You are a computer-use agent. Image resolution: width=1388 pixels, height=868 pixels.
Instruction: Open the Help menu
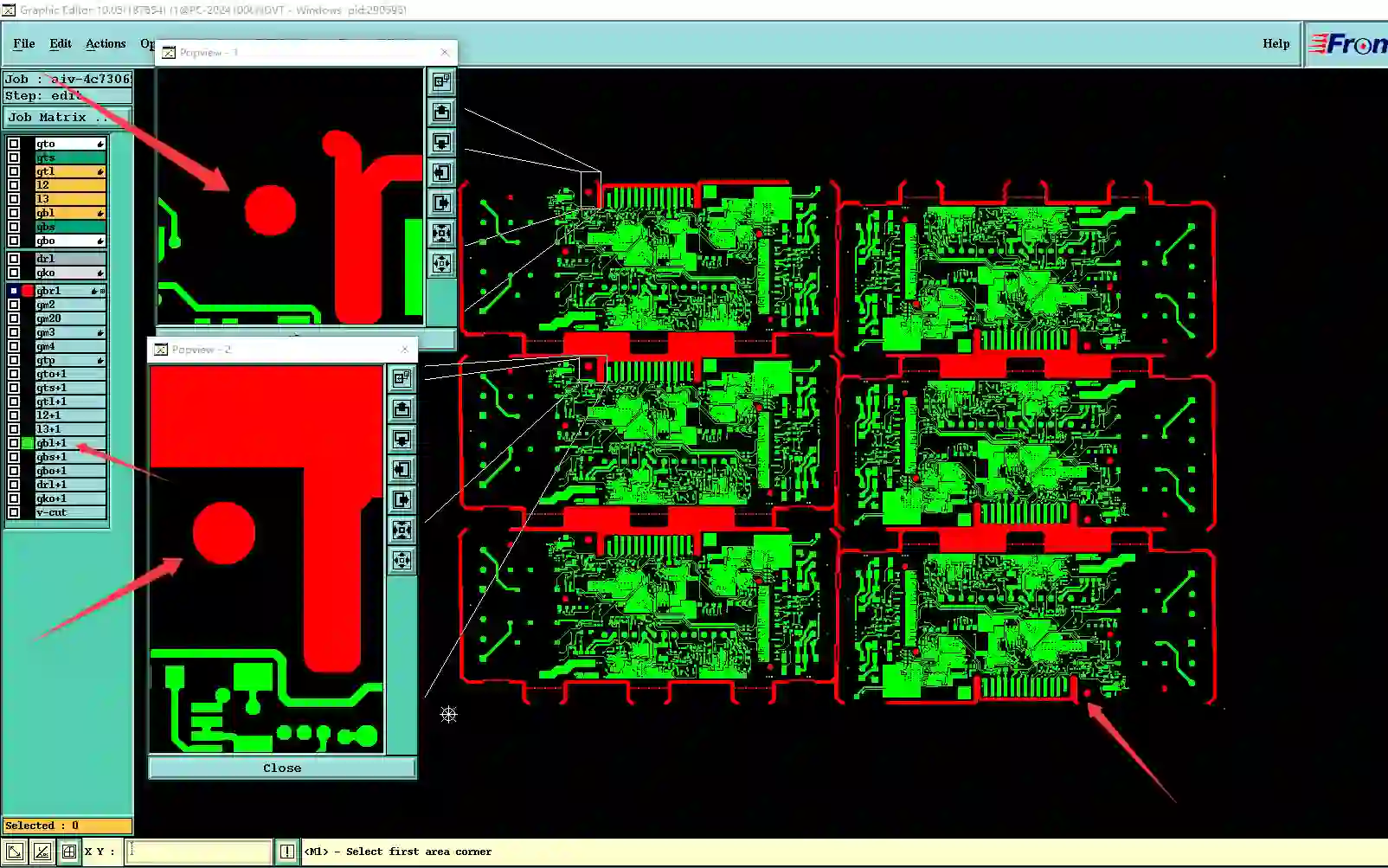pos(1276,43)
